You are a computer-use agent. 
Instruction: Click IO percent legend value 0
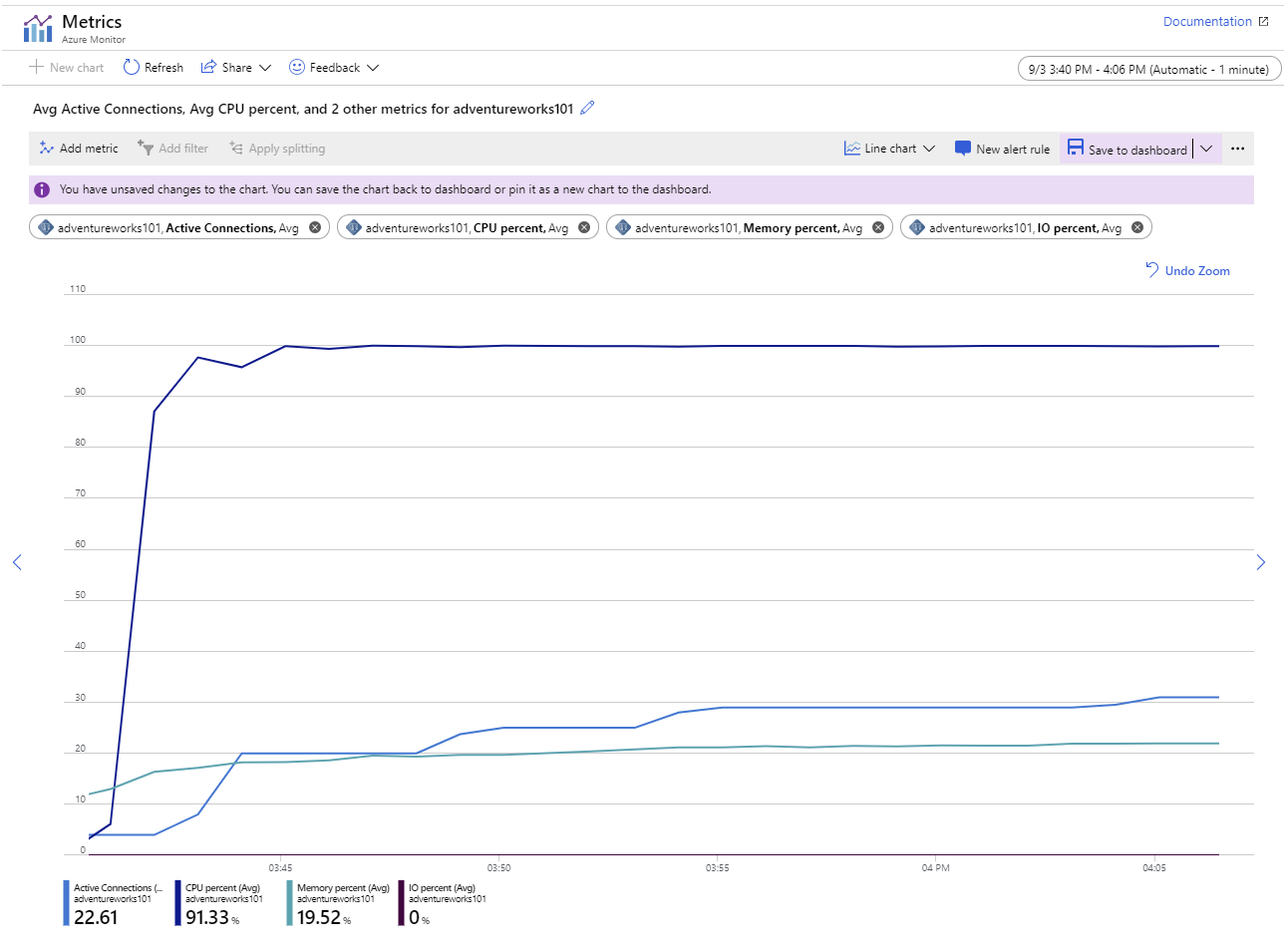415,917
